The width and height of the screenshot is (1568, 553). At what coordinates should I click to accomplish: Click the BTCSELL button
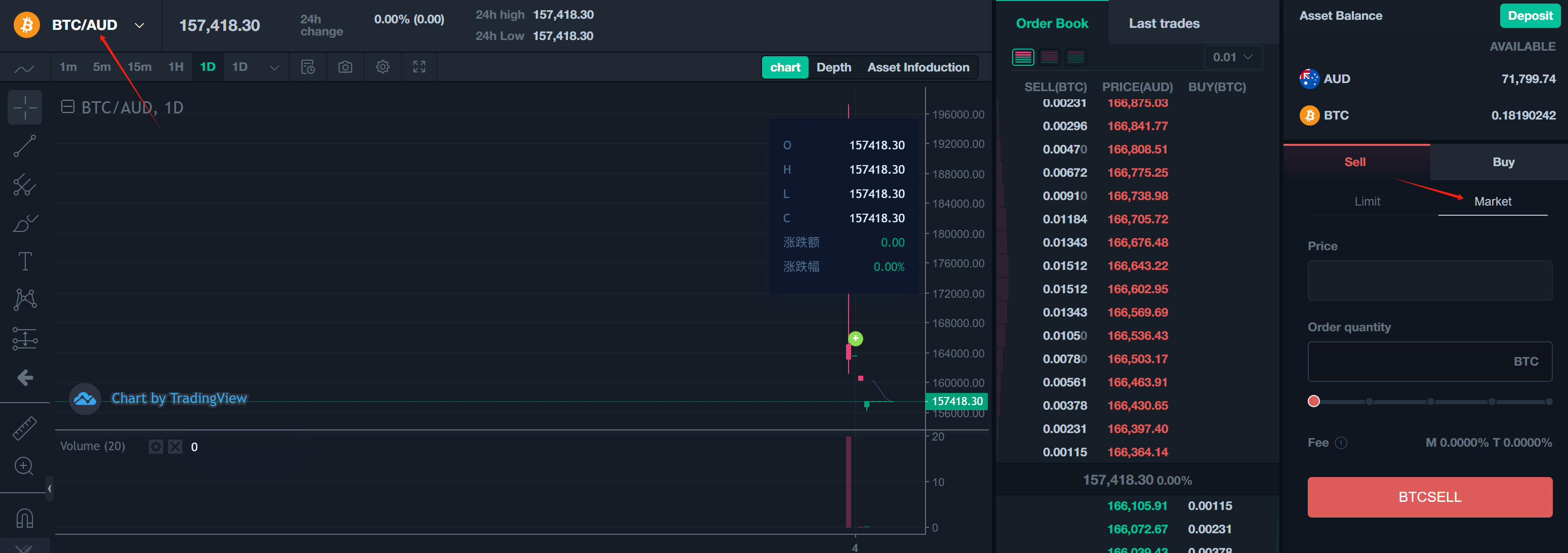[x=1429, y=497]
